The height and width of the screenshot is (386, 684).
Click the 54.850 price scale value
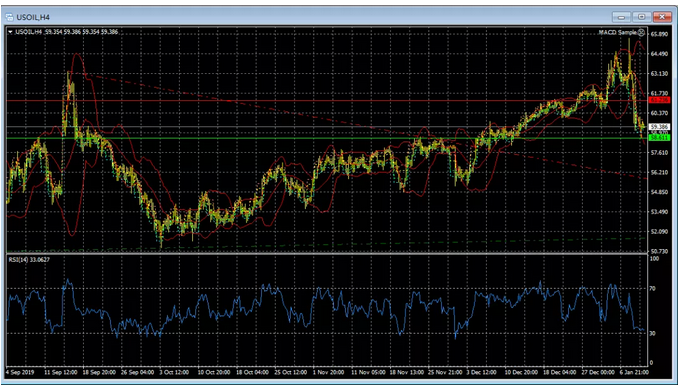pyautogui.click(x=660, y=192)
